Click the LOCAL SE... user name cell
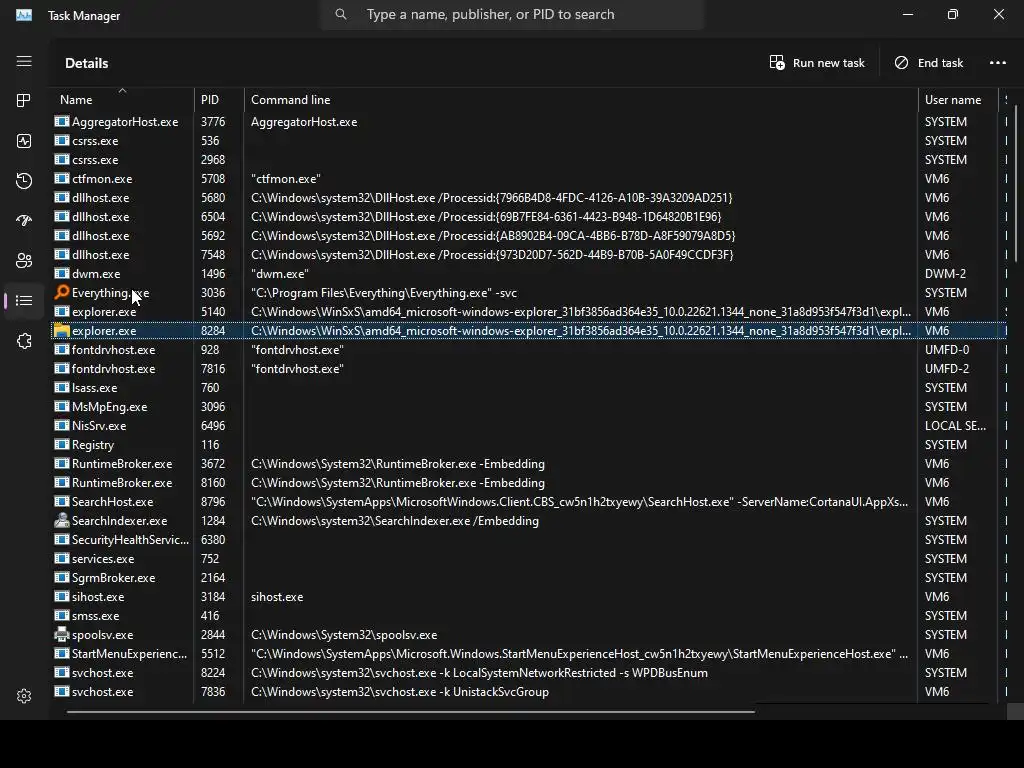This screenshot has height=768, width=1024. pyautogui.click(x=955, y=425)
